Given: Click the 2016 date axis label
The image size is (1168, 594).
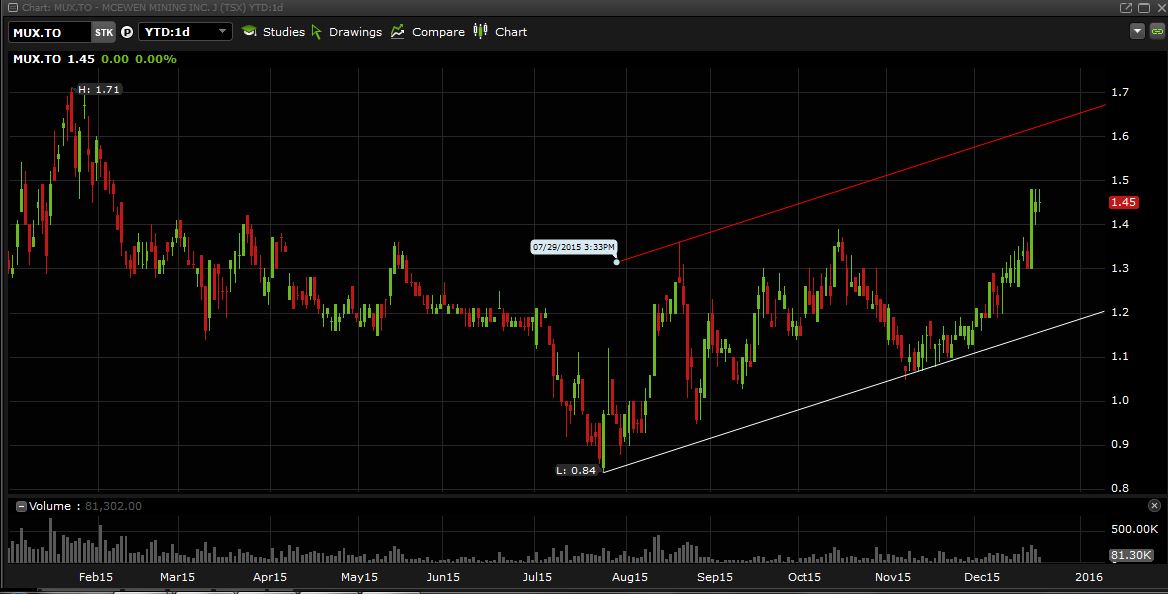Looking at the screenshot, I should click(x=1089, y=577).
